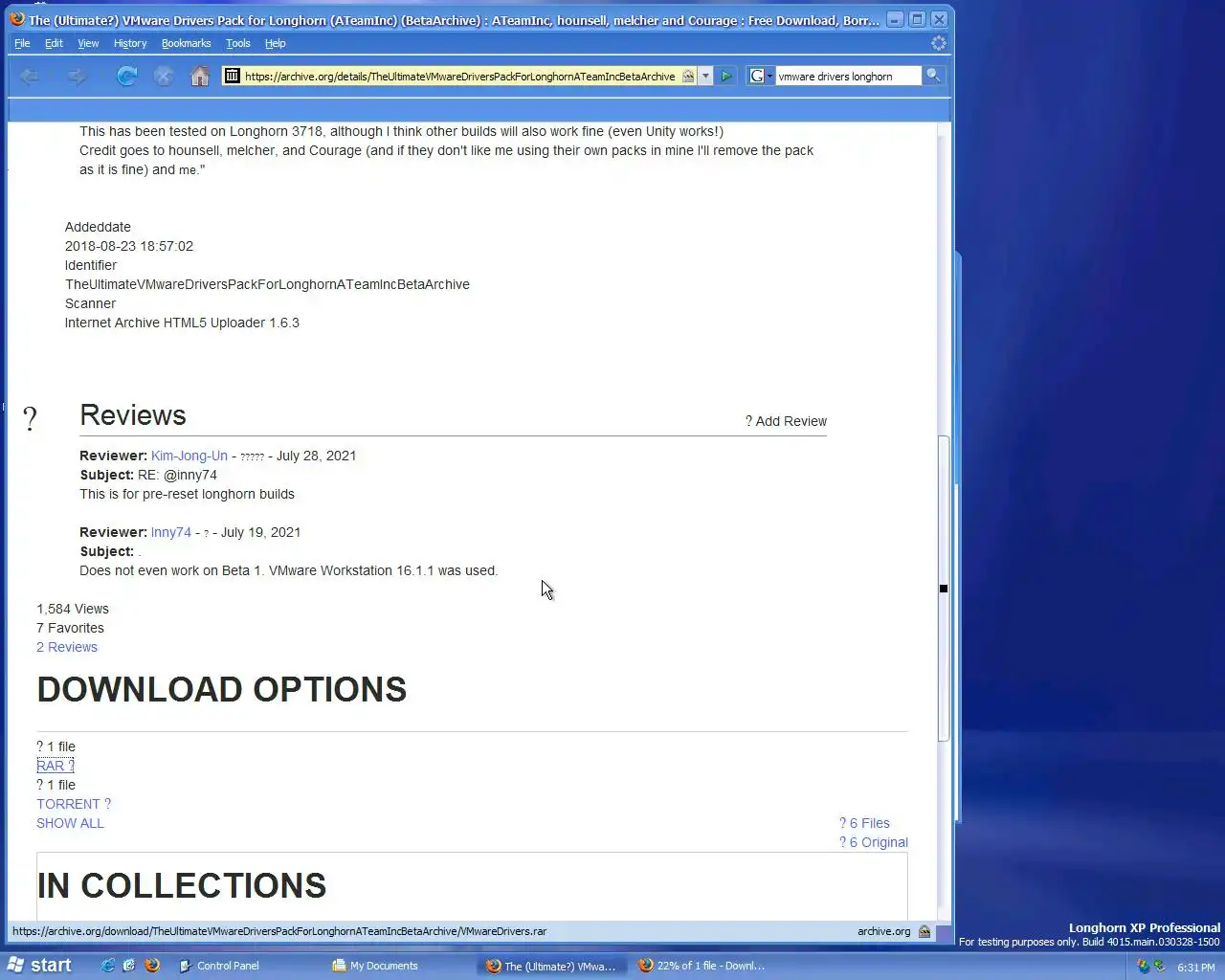The height and width of the screenshot is (980, 1225).
Task: Open the '6 Files' link
Action: (x=864, y=823)
